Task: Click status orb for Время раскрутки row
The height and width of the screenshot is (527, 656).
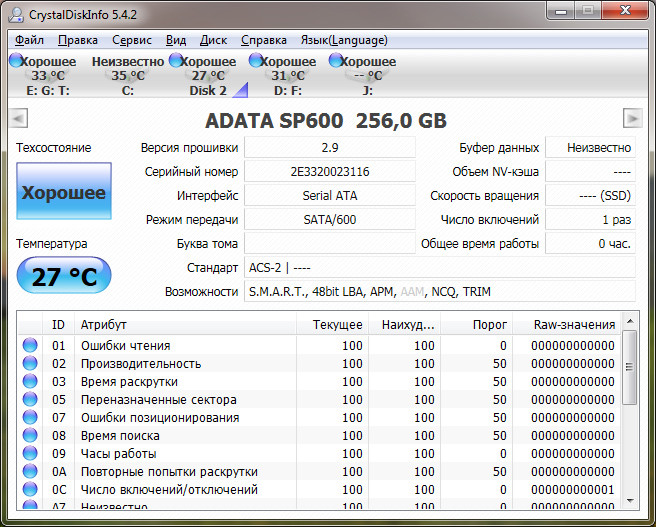Action: (x=30, y=381)
